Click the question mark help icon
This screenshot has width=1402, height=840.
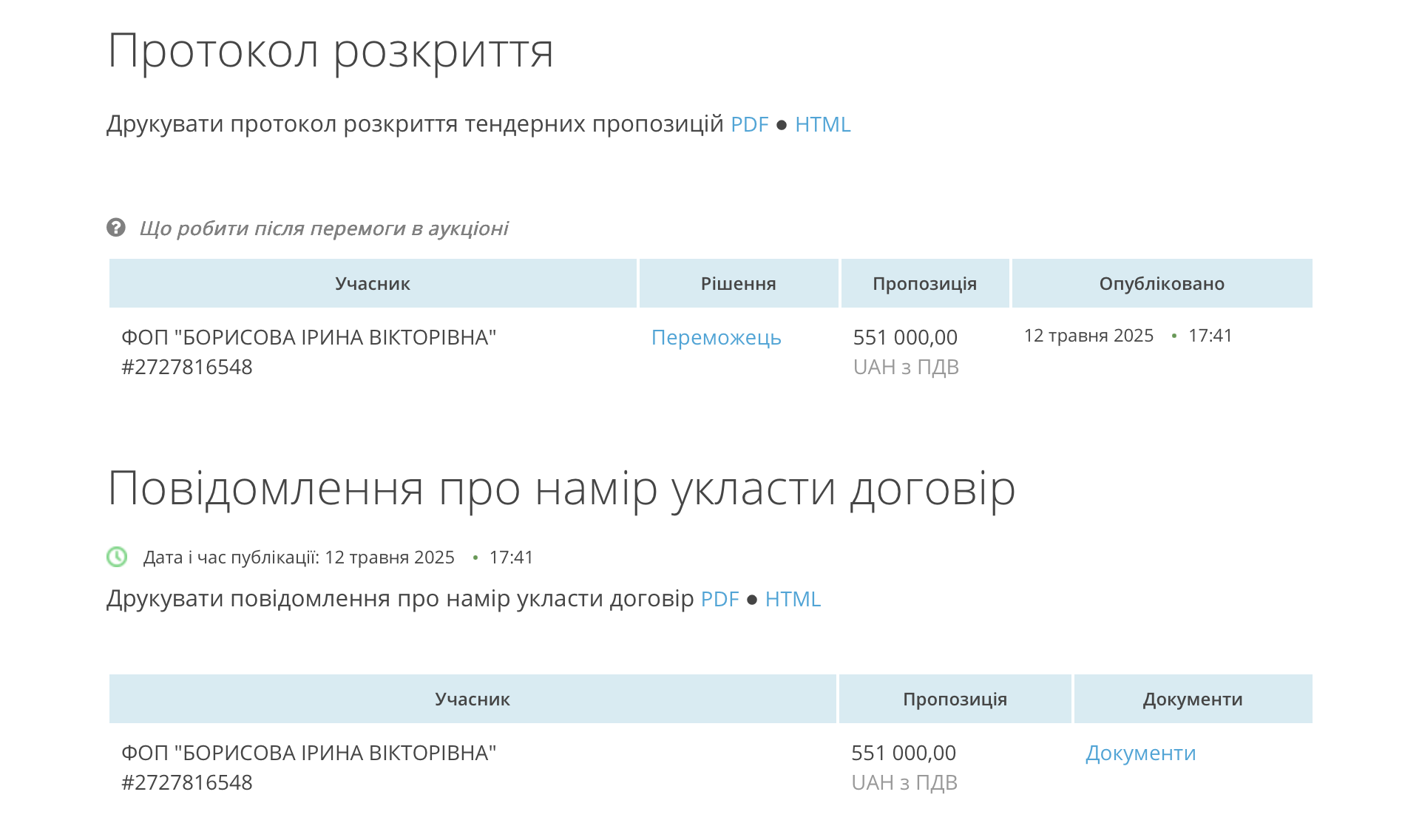116,228
